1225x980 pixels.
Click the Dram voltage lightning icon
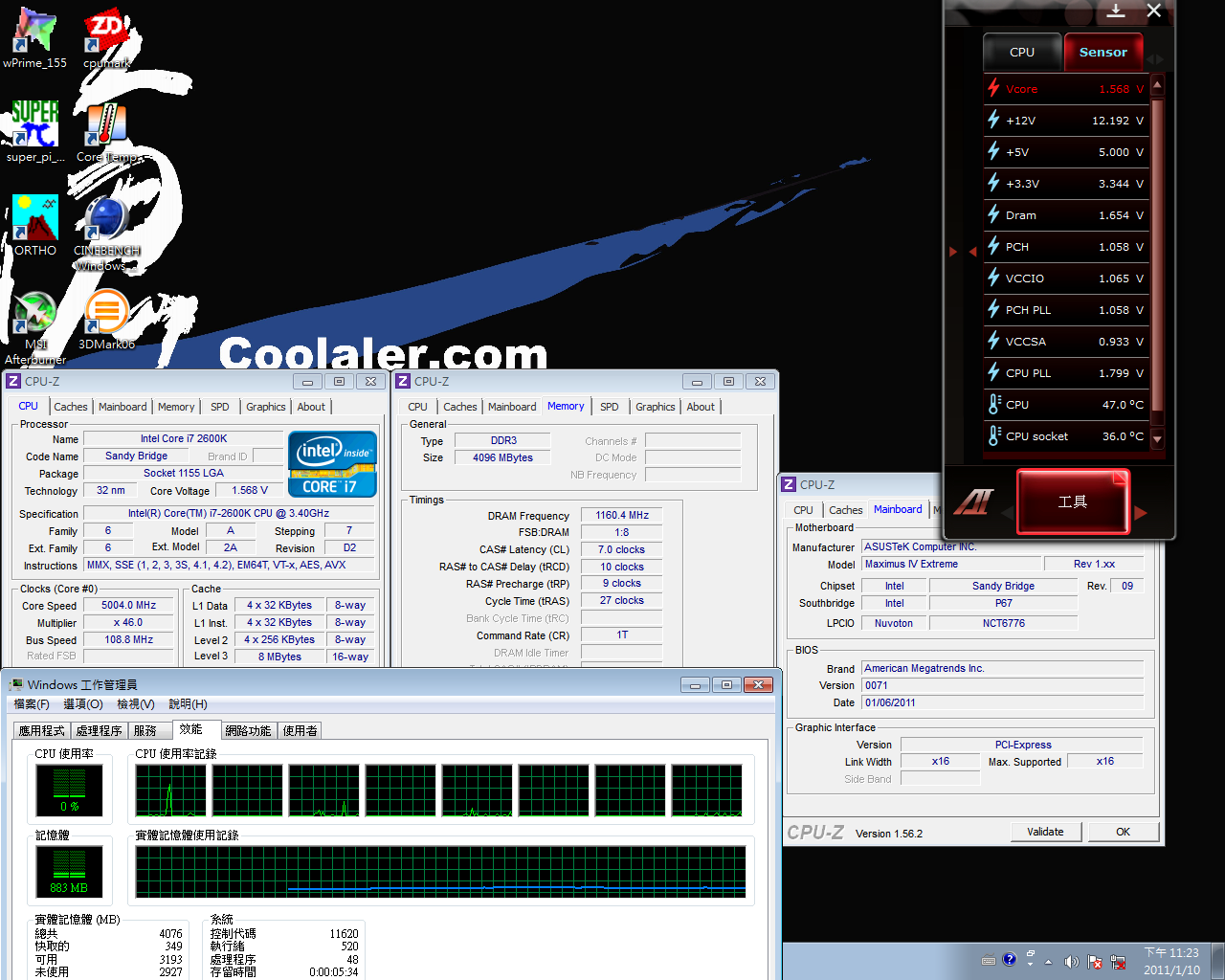click(994, 214)
